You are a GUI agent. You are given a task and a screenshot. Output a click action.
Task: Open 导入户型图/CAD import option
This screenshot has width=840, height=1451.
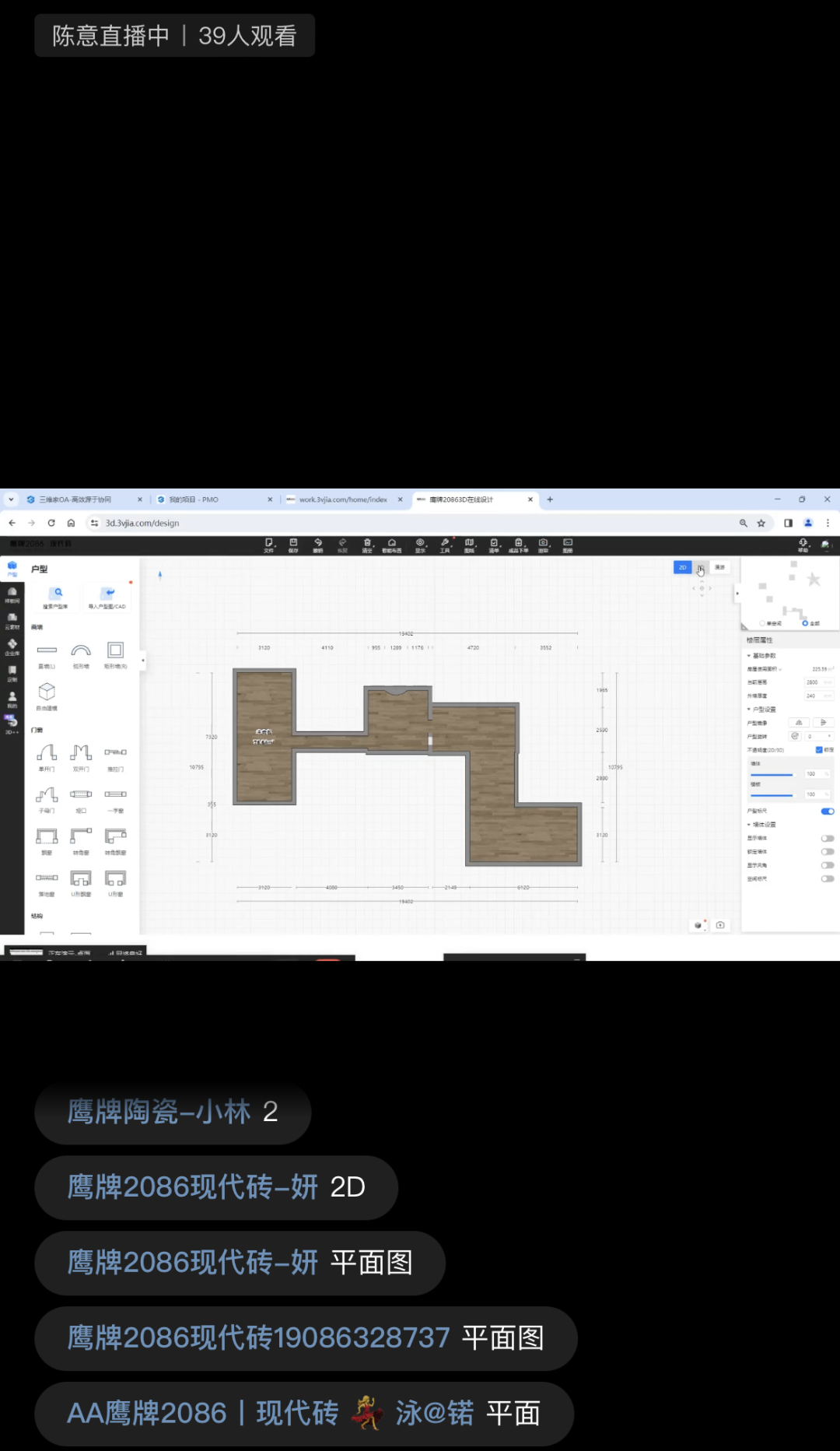[x=107, y=596]
